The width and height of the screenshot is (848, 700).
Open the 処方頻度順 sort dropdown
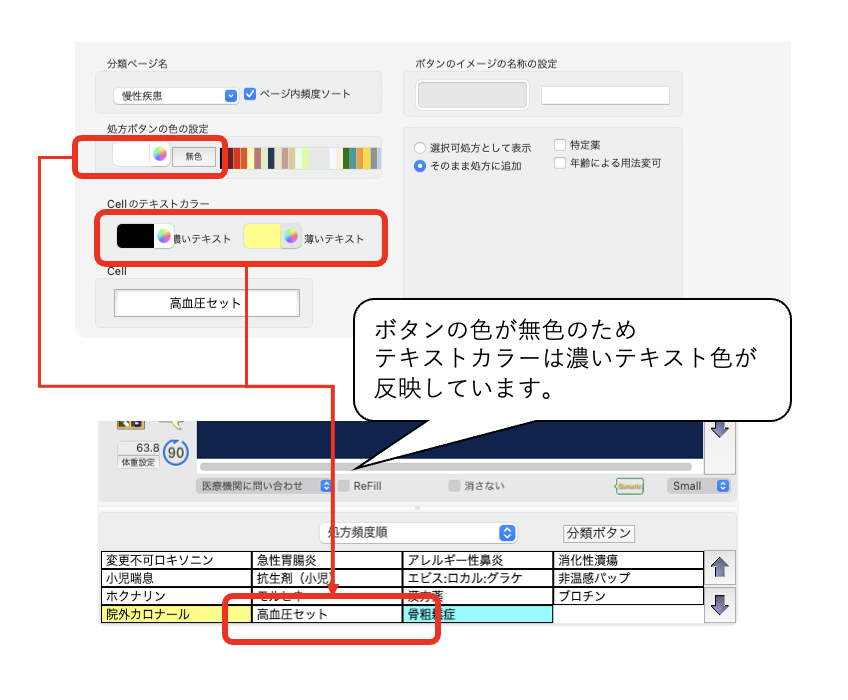pyautogui.click(x=420, y=532)
